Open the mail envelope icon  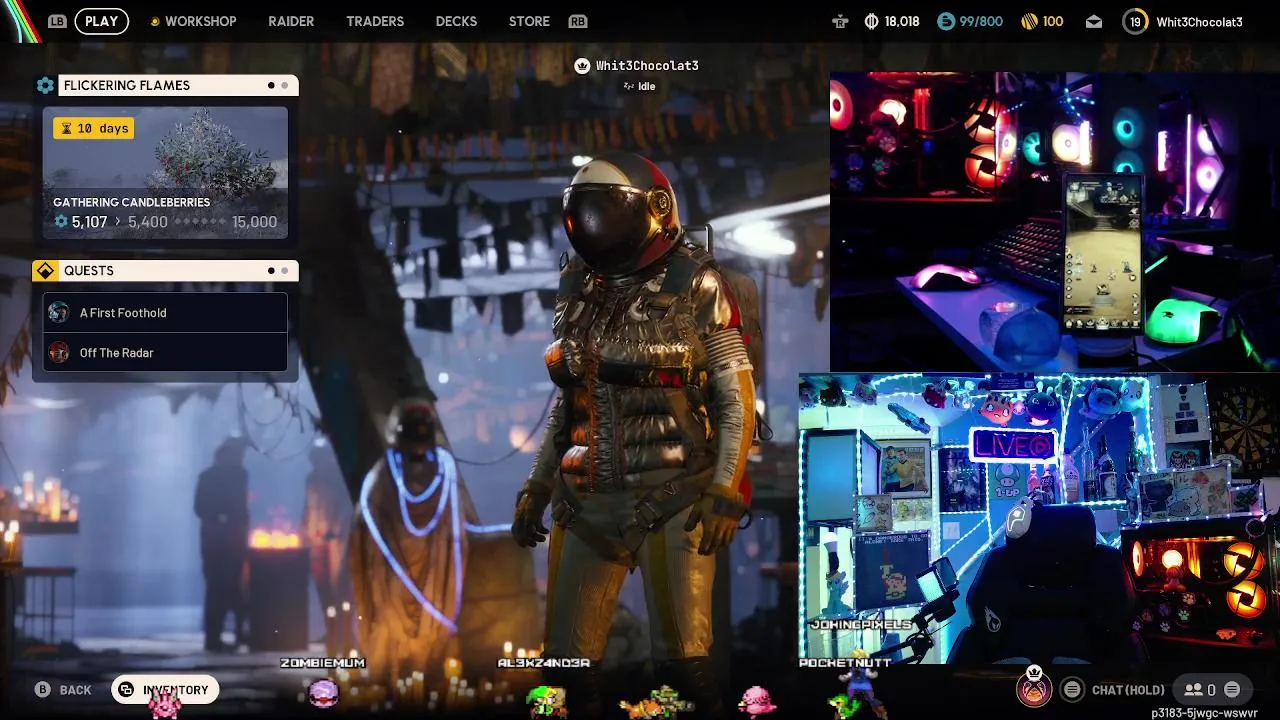pos(1094,21)
